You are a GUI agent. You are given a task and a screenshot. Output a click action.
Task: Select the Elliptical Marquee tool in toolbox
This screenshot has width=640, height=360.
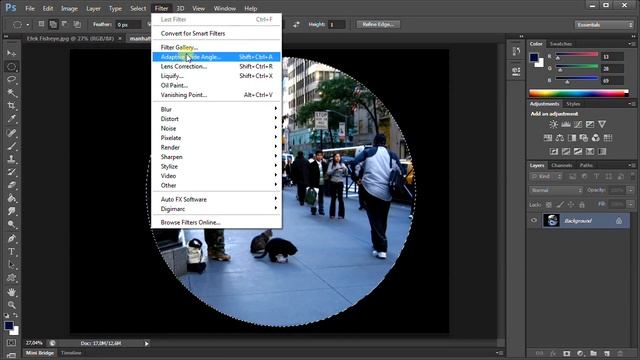[11, 67]
